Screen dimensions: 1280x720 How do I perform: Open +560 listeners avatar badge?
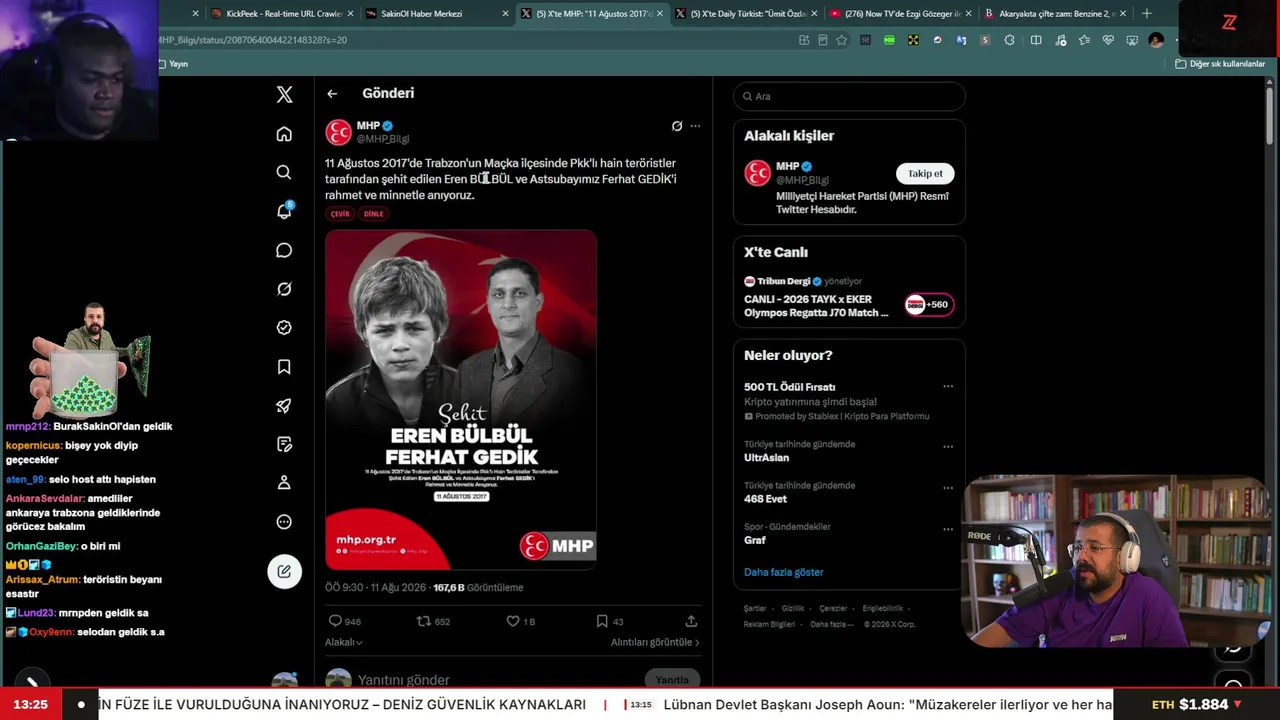click(x=929, y=304)
